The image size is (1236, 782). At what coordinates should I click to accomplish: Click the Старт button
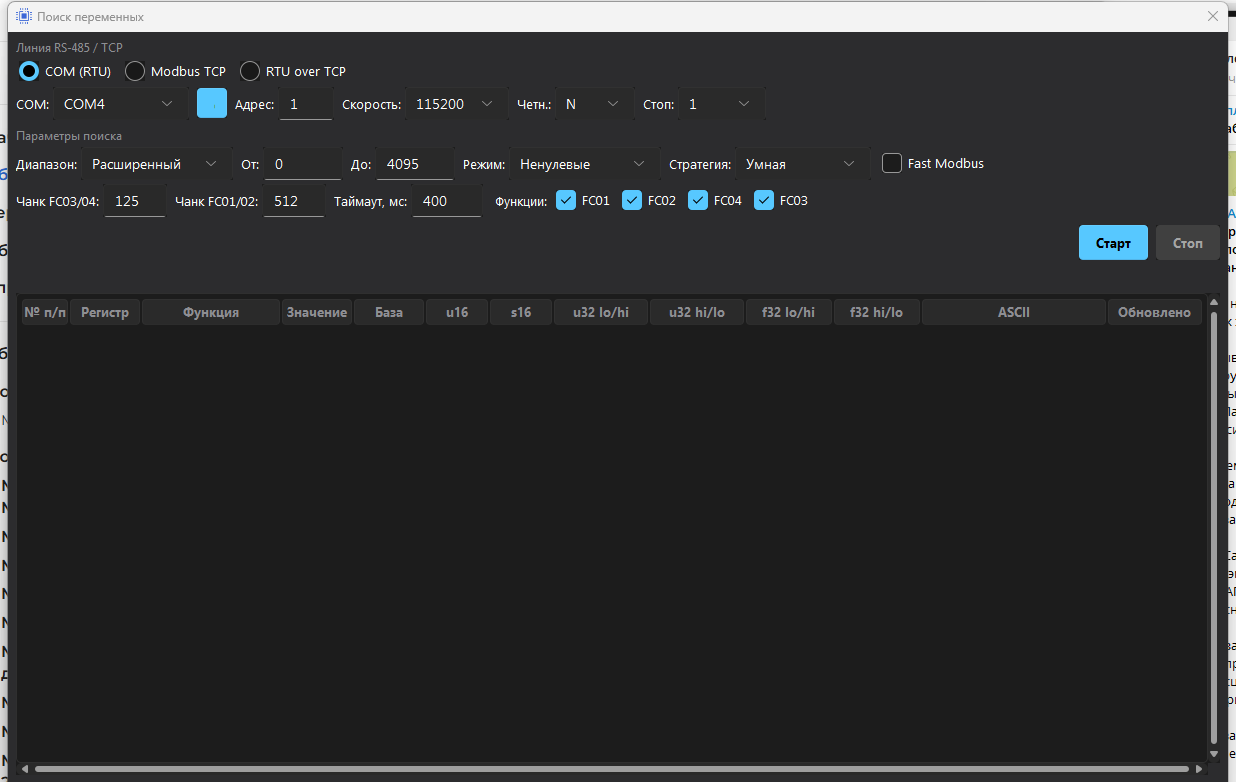click(x=1113, y=243)
